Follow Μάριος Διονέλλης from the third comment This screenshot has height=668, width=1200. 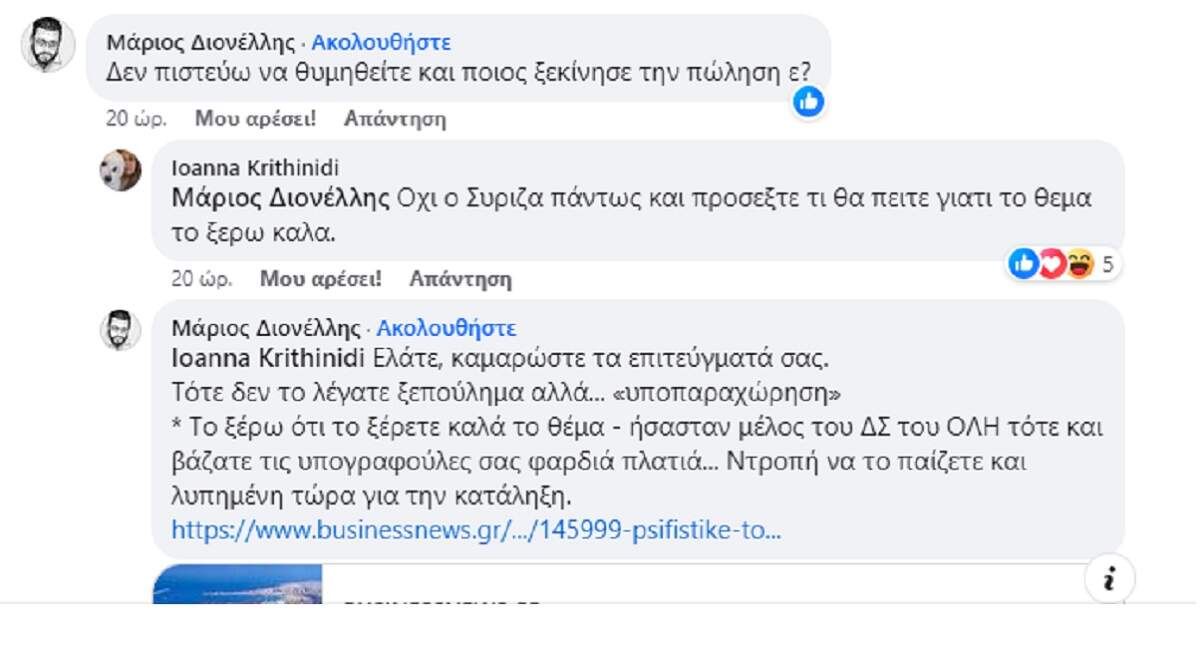[x=446, y=328]
